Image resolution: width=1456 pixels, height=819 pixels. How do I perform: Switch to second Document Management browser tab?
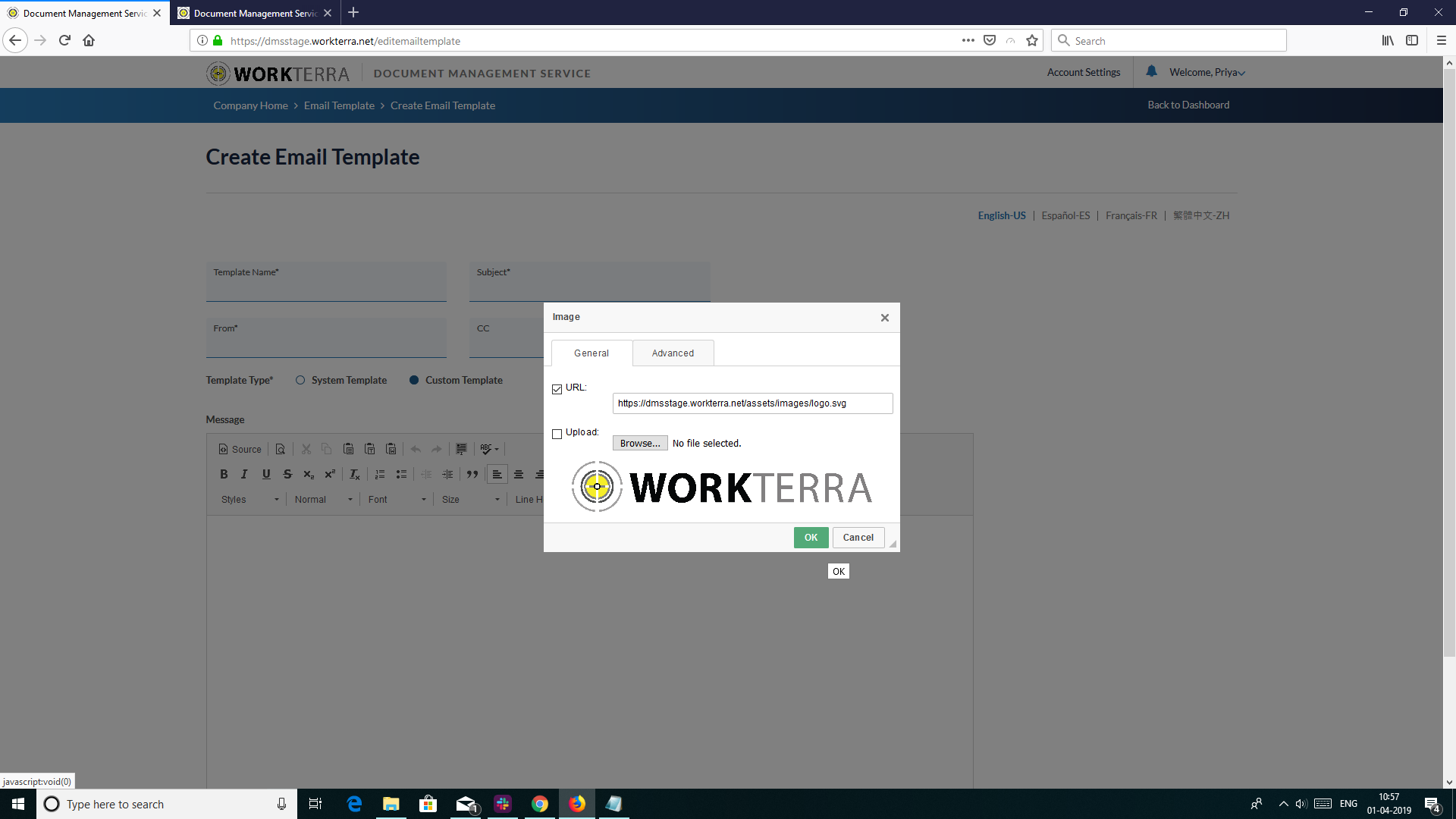254,13
